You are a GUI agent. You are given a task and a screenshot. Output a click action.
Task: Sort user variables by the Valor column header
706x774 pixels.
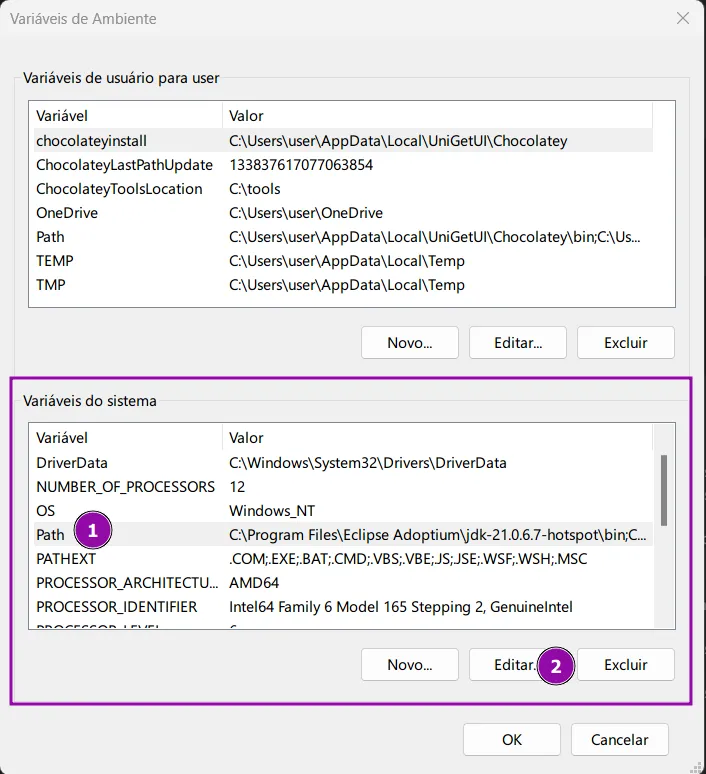[246, 116]
